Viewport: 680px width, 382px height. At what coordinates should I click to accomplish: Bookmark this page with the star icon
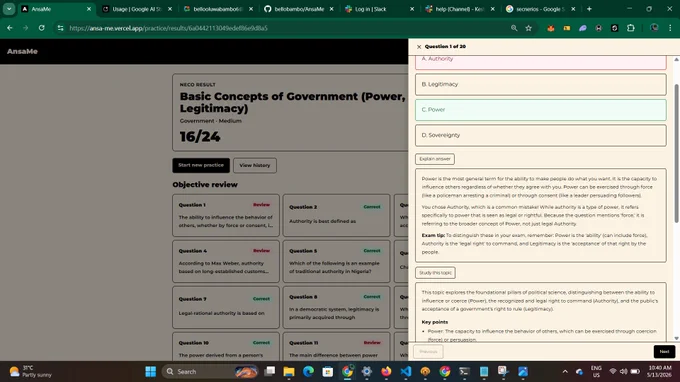[528, 28]
